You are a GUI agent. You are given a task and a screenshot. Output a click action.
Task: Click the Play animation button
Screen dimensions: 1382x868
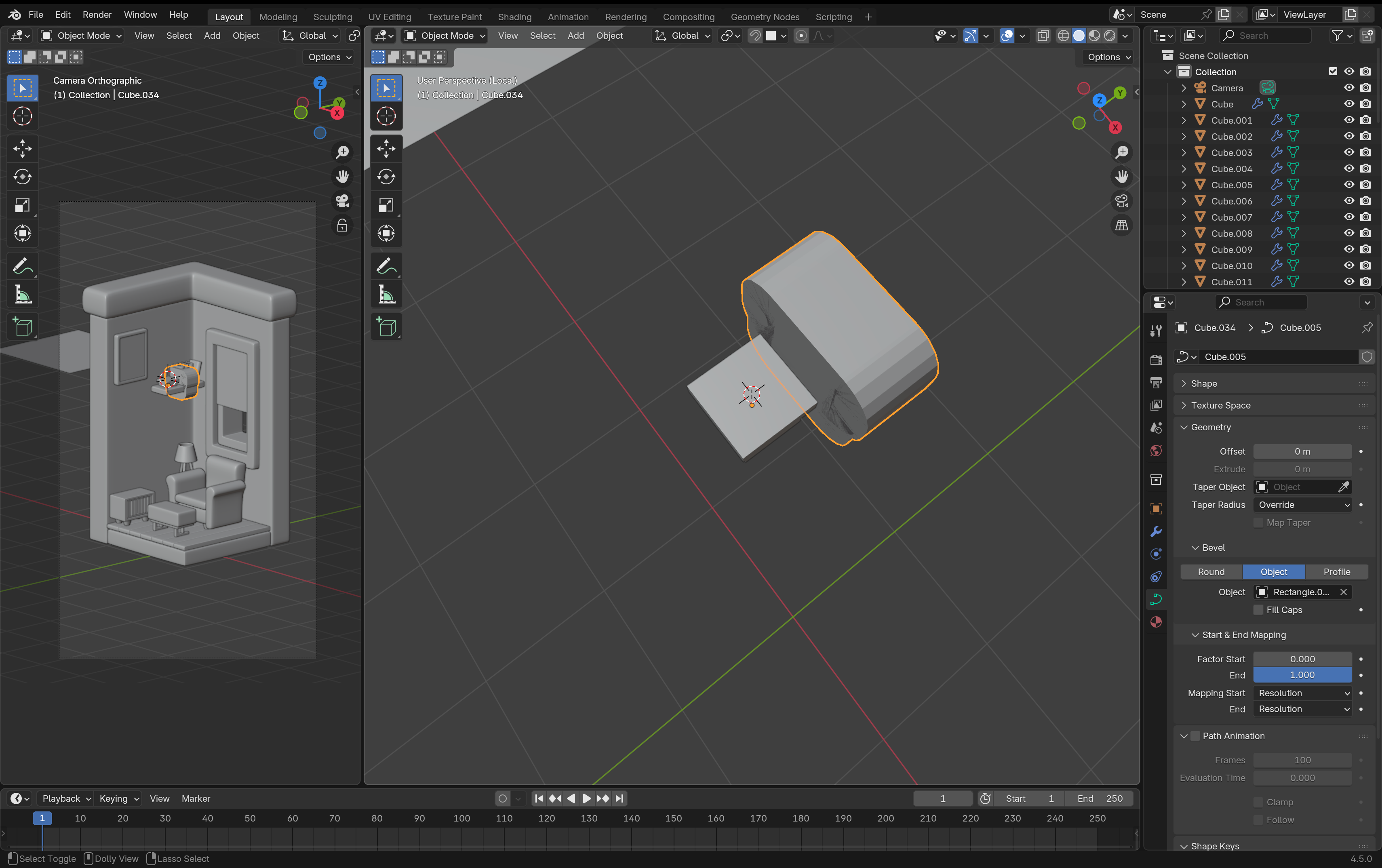click(x=587, y=798)
